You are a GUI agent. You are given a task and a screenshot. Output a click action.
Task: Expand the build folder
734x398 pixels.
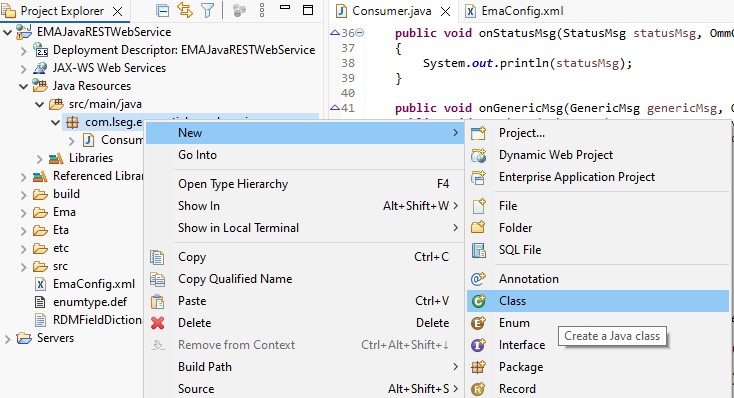[23, 195]
